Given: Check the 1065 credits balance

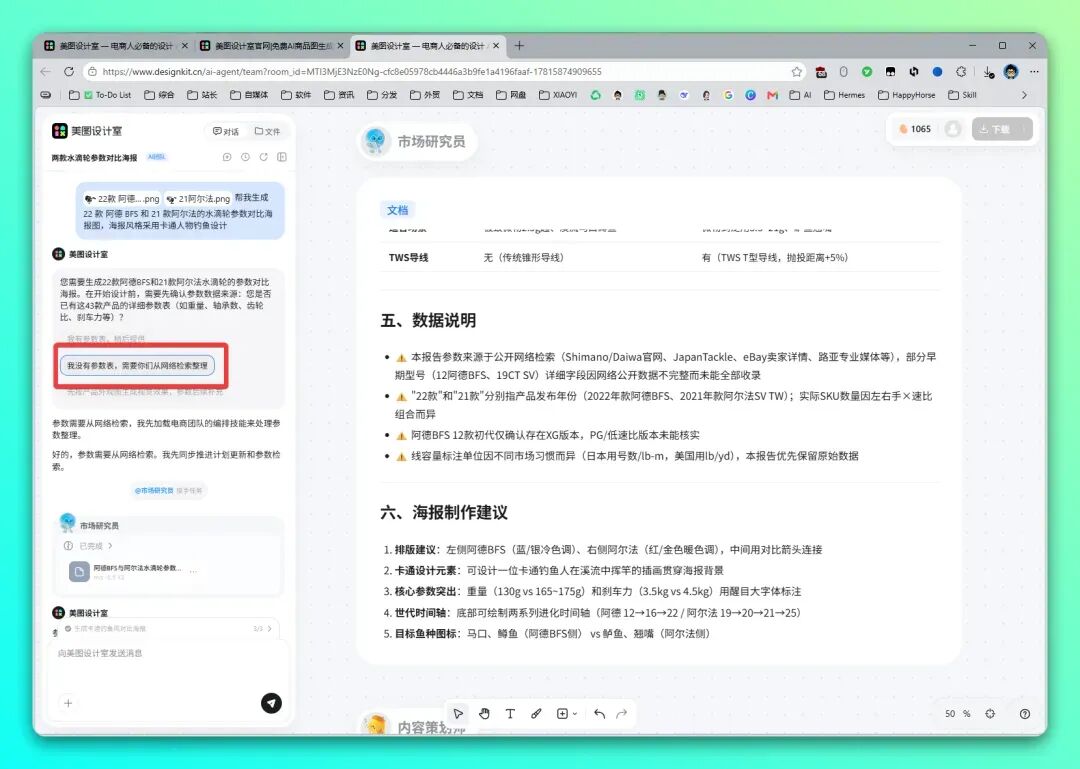Looking at the screenshot, I should [914, 129].
